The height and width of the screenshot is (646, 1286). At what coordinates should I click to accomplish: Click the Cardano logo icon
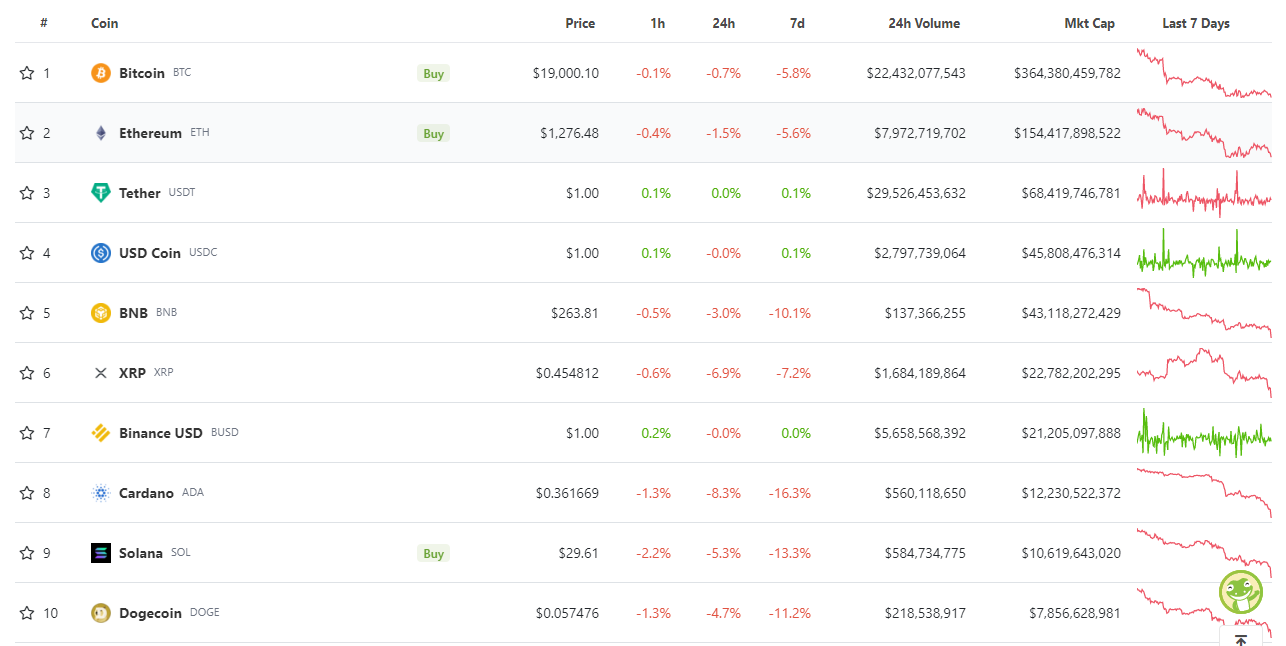coord(100,493)
